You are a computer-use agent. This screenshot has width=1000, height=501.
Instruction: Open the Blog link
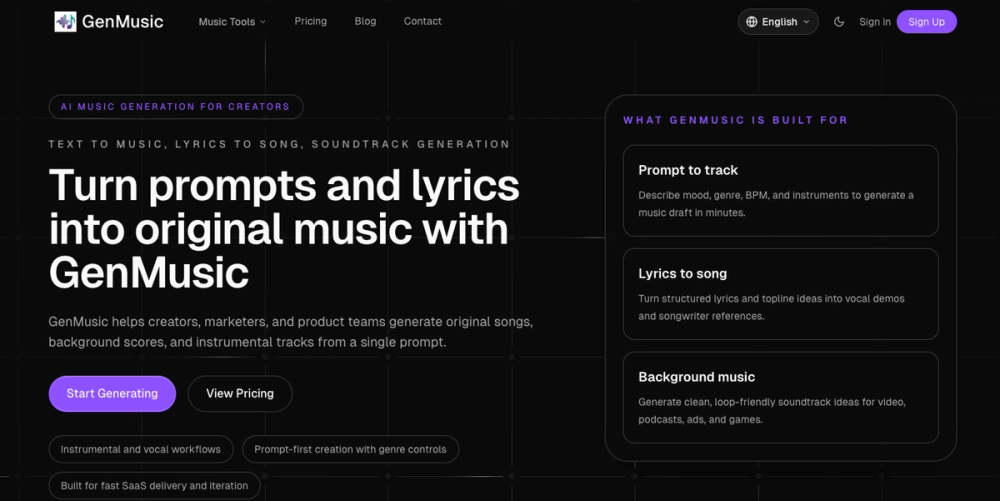[365, 21]
